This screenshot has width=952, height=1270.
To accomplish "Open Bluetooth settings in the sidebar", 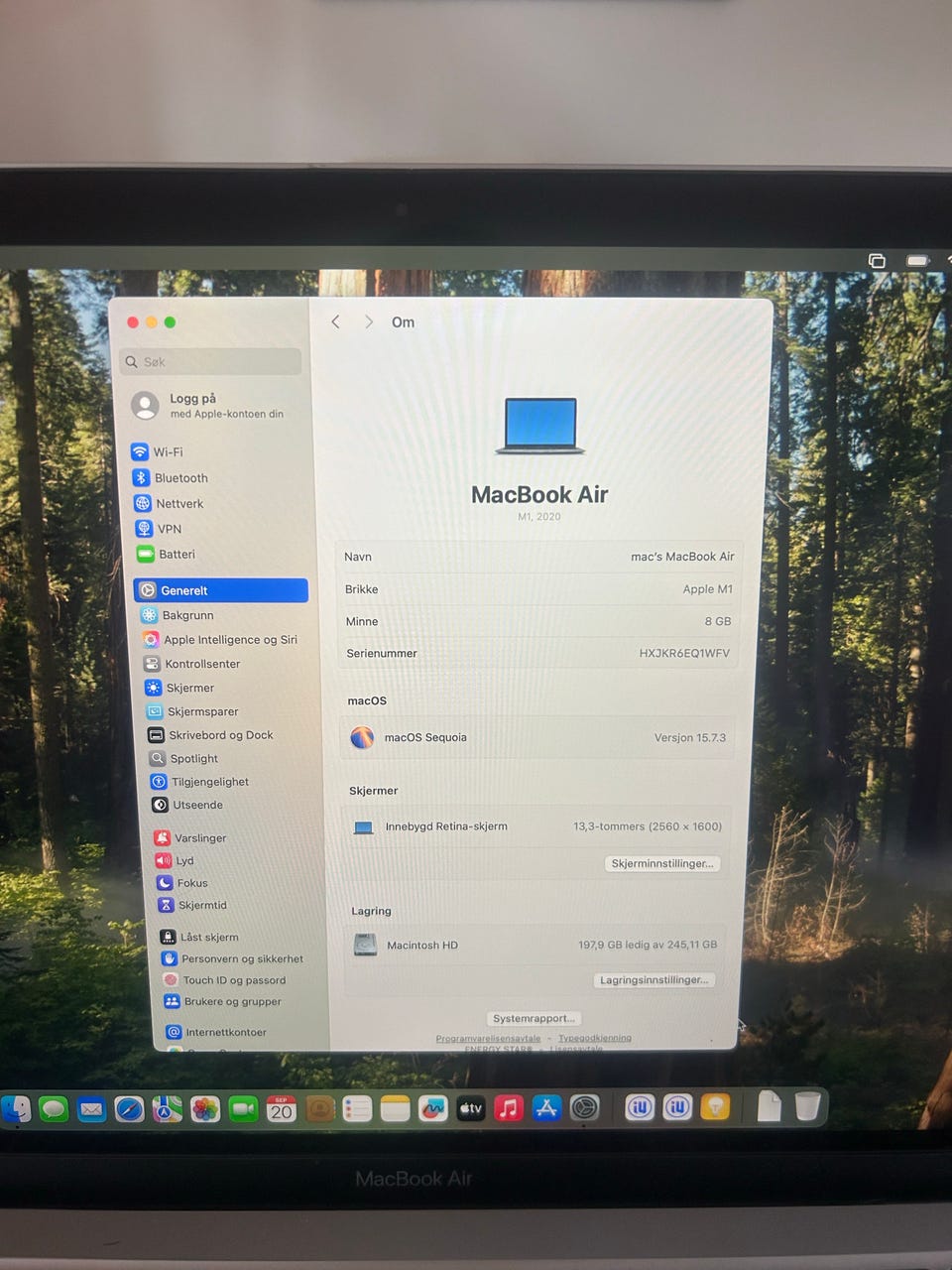I will point(171,477).
